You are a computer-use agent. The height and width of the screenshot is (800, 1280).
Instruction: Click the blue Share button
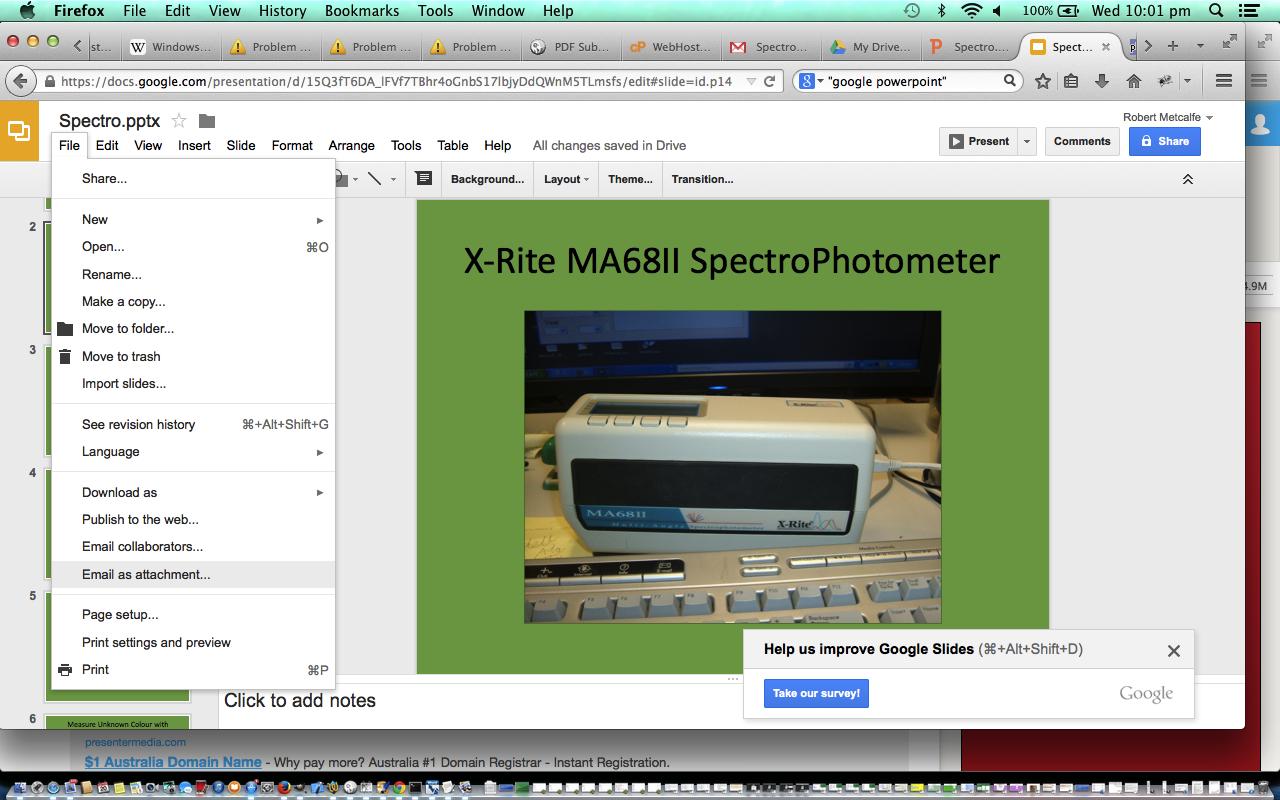(1164, 142)
